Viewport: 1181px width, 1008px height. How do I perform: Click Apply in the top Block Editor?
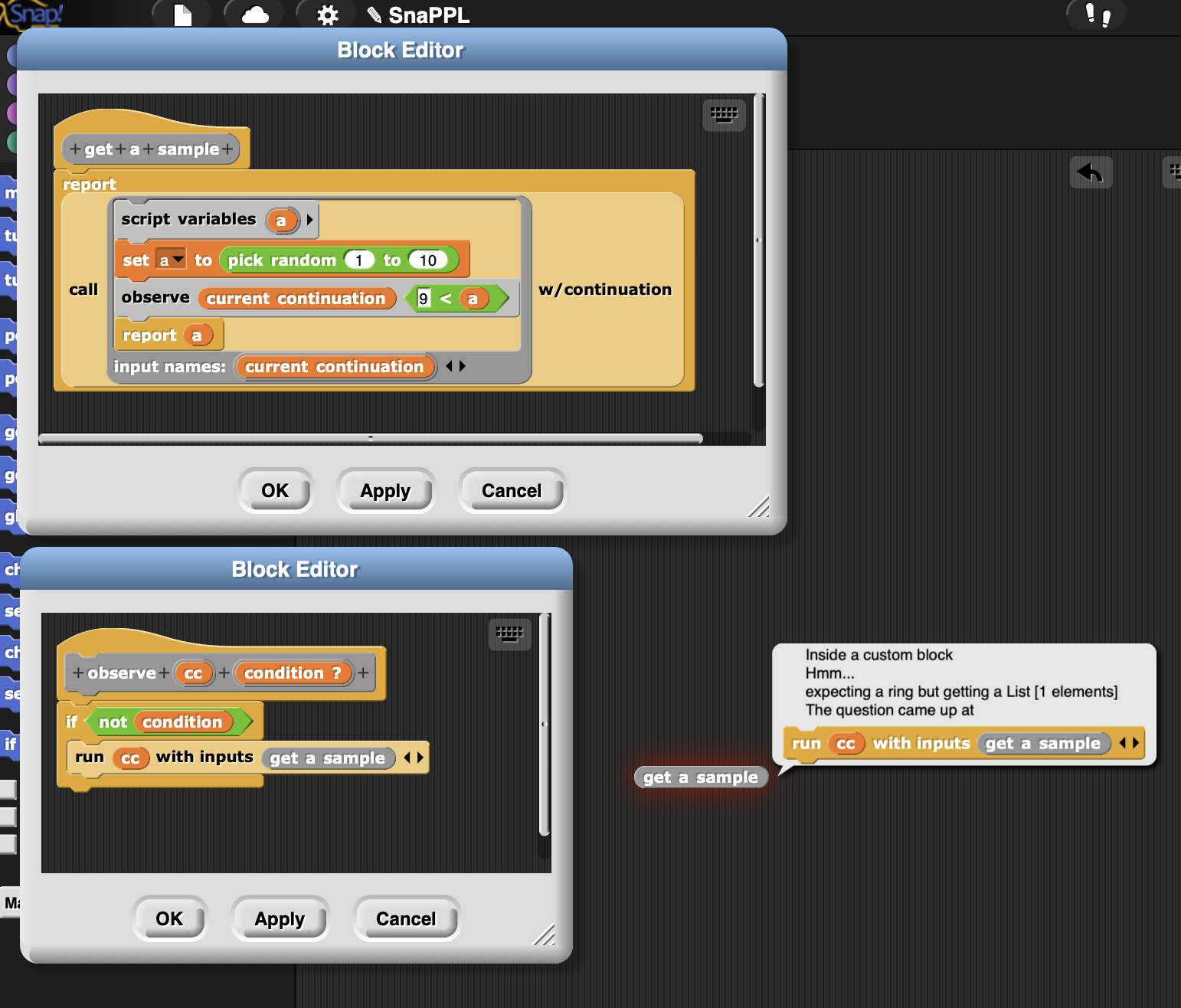[385, 490]
